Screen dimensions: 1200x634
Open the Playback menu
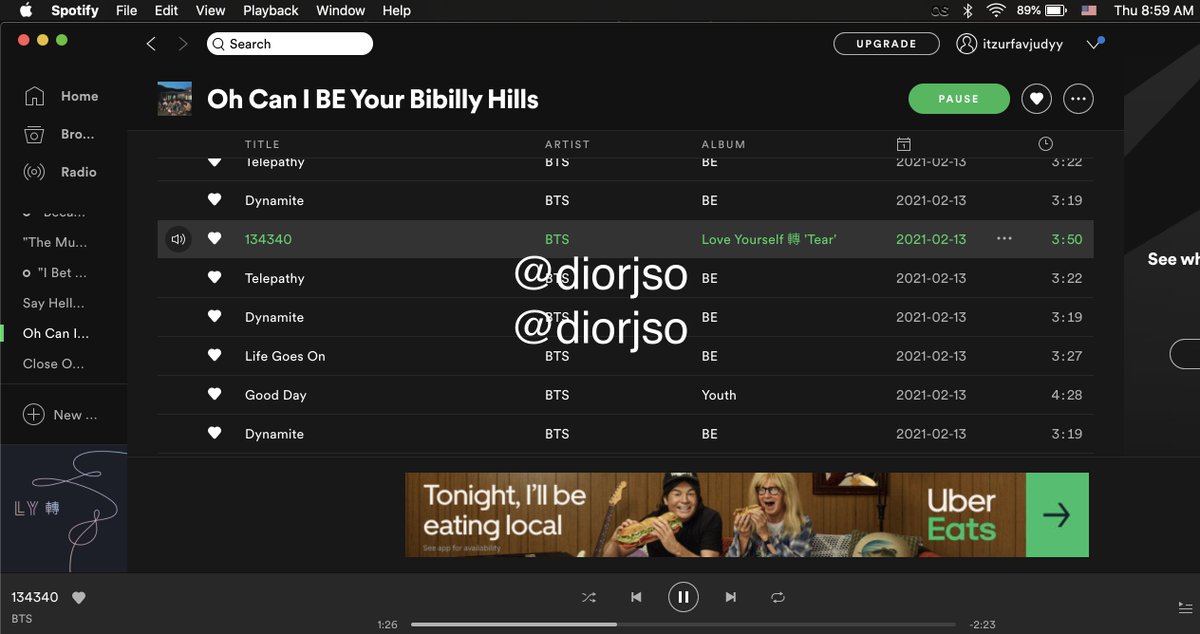click(271, 10)
